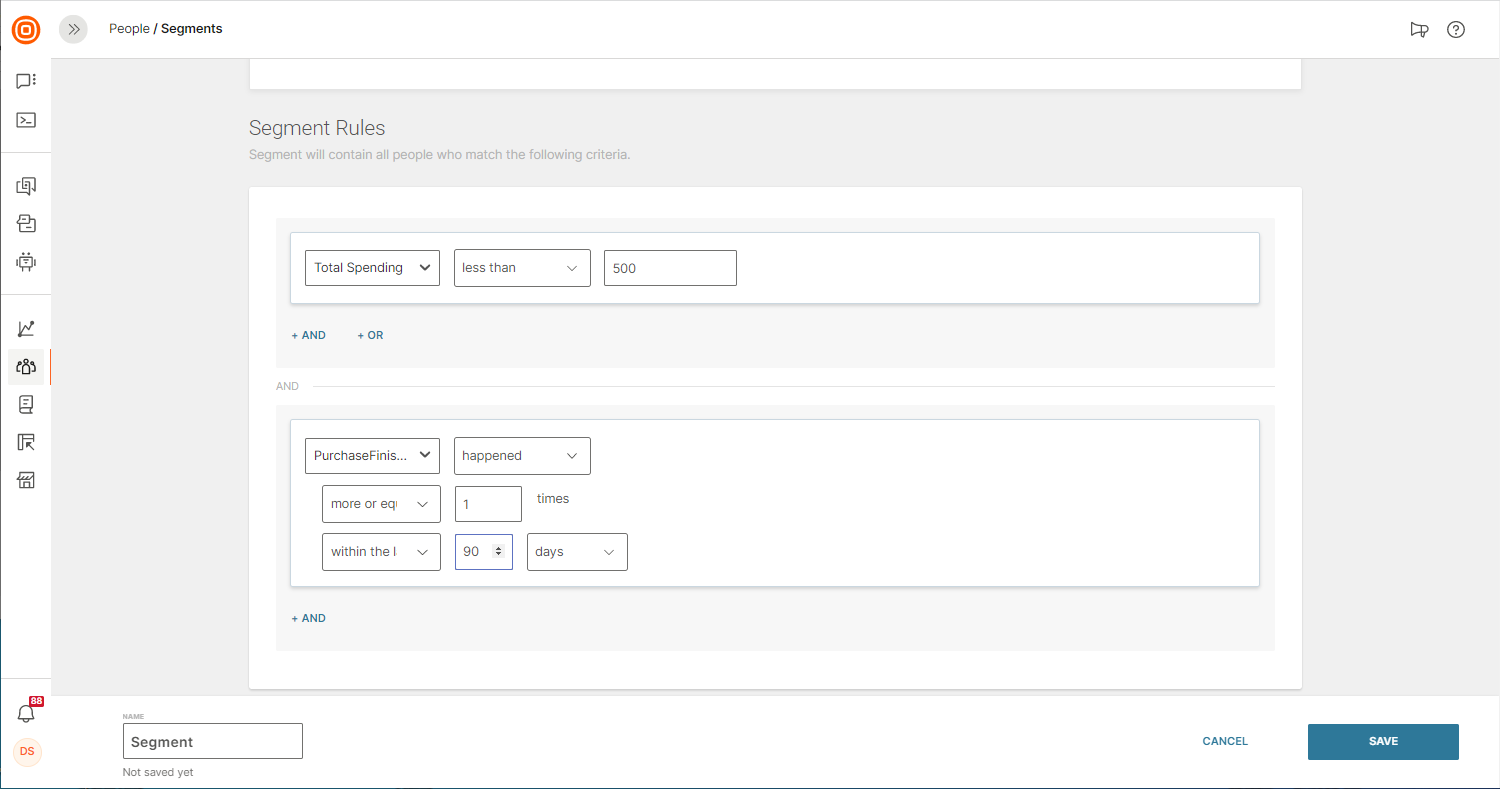This screenshot has width=1500, height=789.
Task: Open the chatbot robot sidebar icon
Action: click(26, 262)
